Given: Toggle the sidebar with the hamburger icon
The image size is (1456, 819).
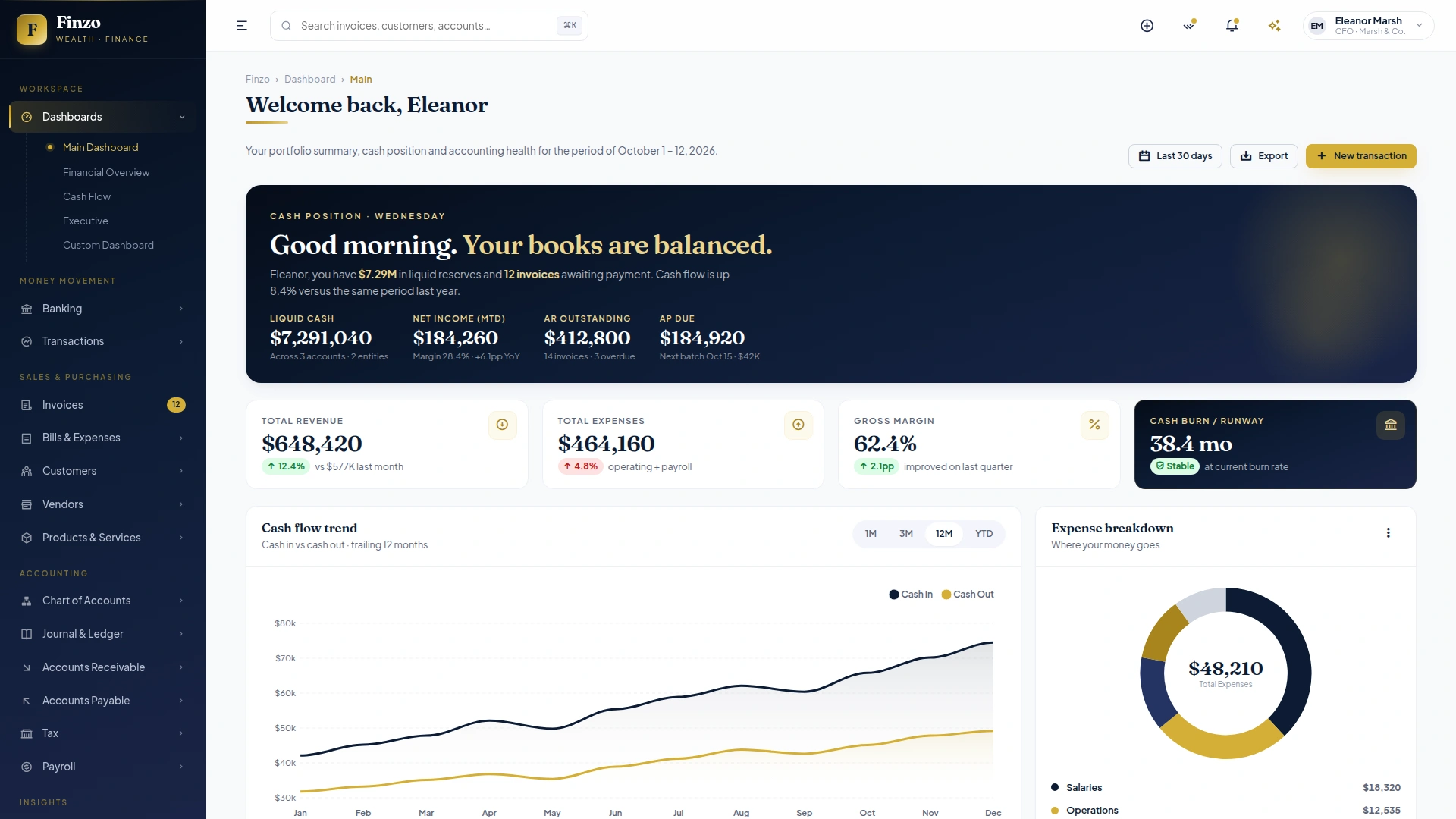Looking at the screenshot, I should tap(242, 26).
